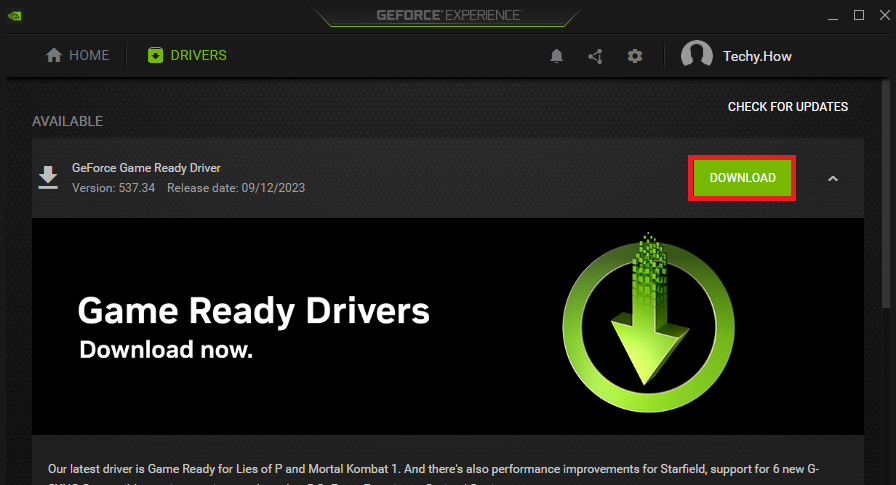Click the Game Ready Drivers banner image
Image resolution: width=896 pixels, height=485 pixels.
click(x=447, y=326)
